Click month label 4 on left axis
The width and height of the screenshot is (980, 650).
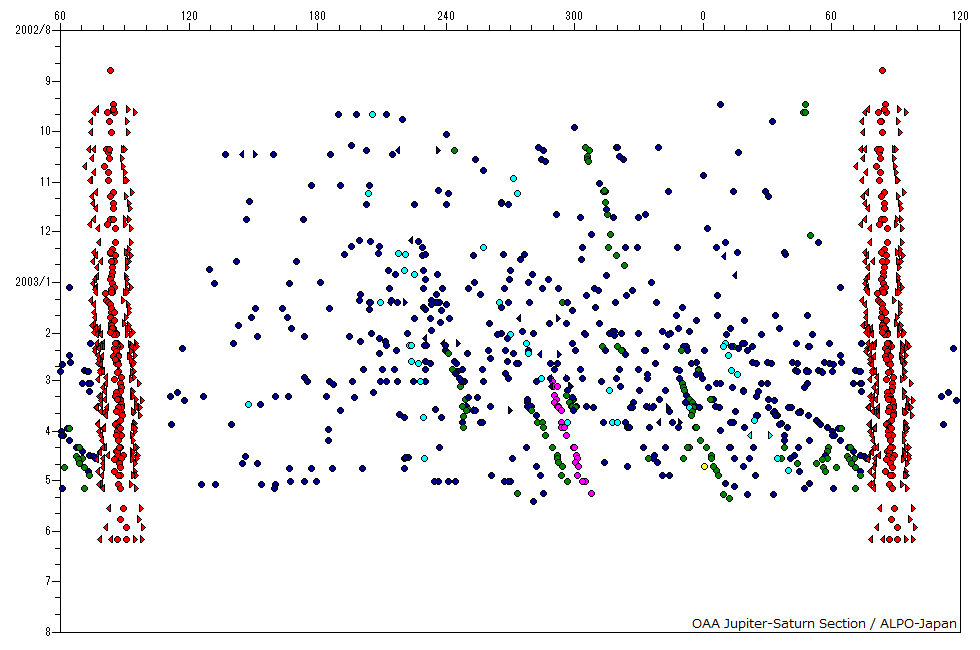(48, 431)
